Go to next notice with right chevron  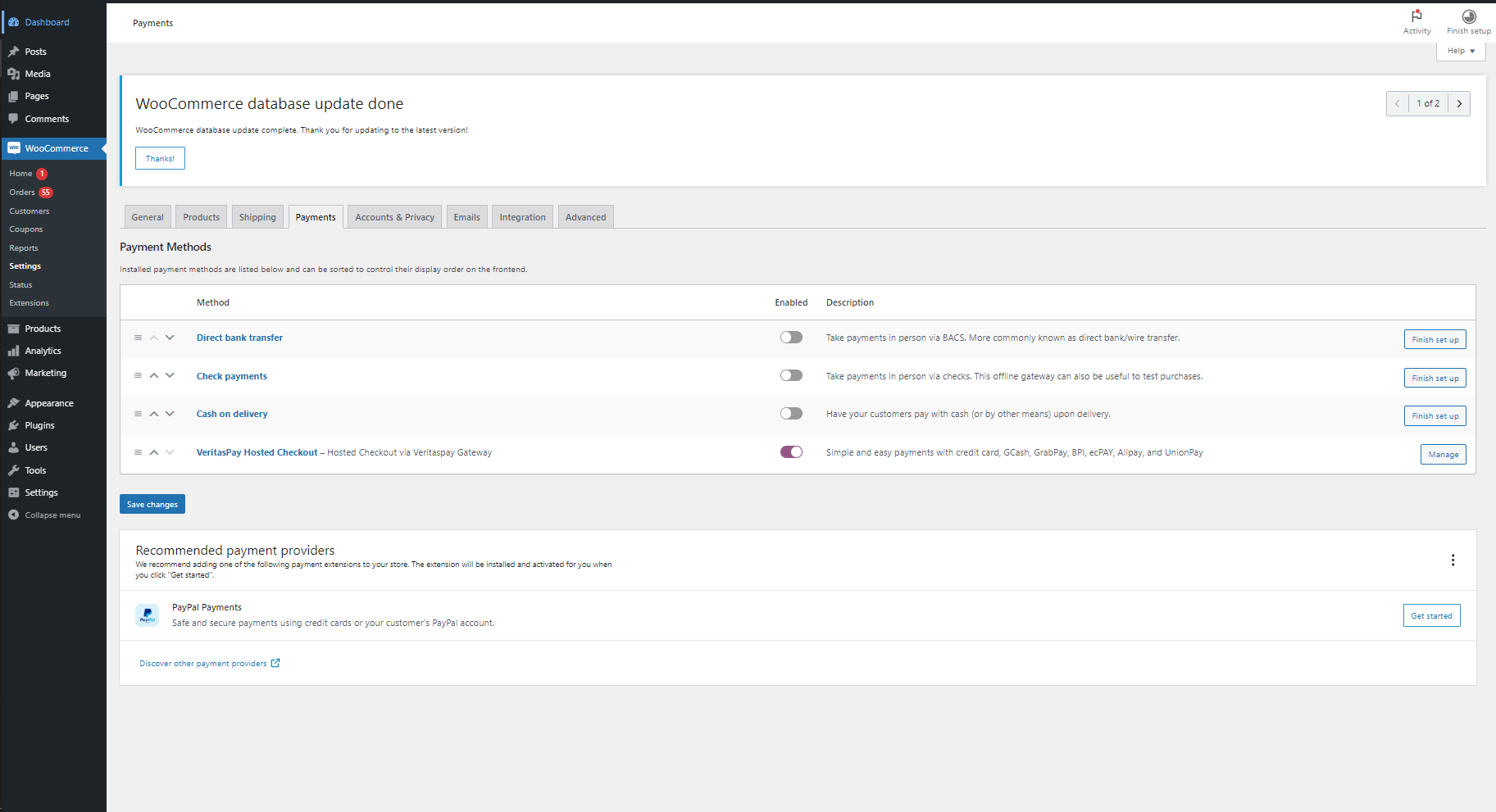[x=1459, y=104]
